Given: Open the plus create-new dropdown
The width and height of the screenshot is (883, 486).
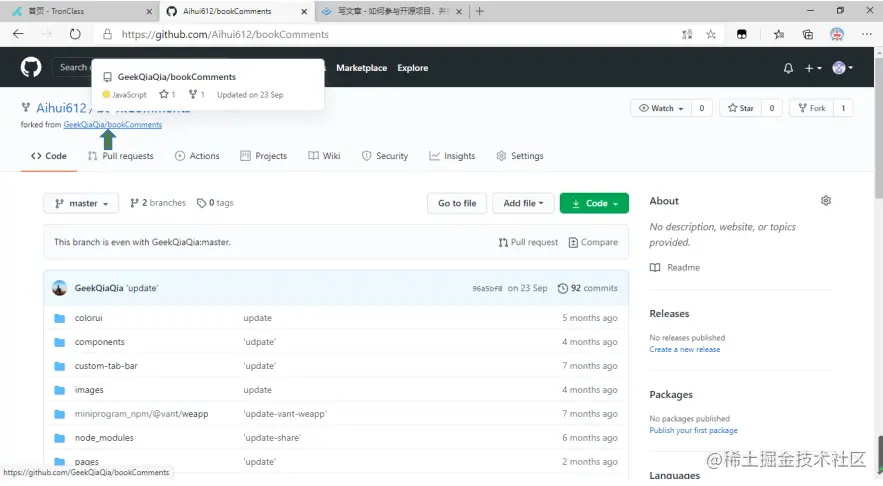Looking at the screenshot, I should click(813, 68).
